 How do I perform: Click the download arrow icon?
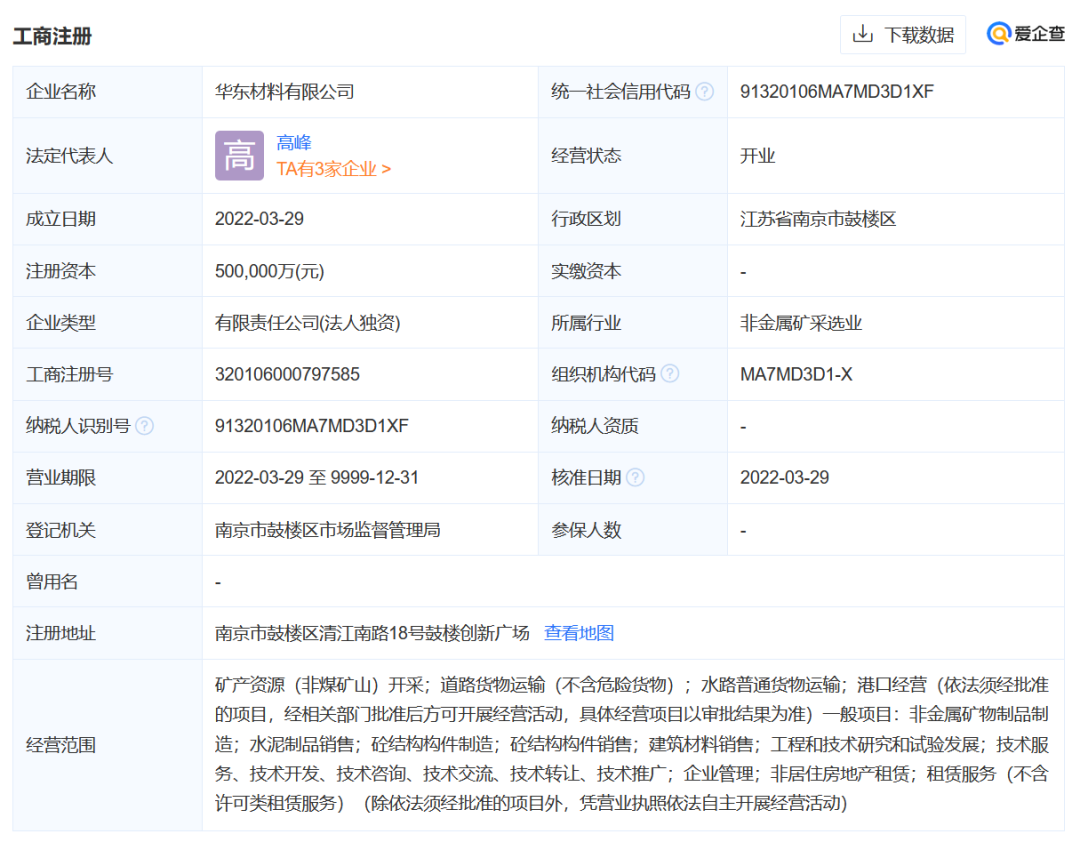tap(862, 35)
